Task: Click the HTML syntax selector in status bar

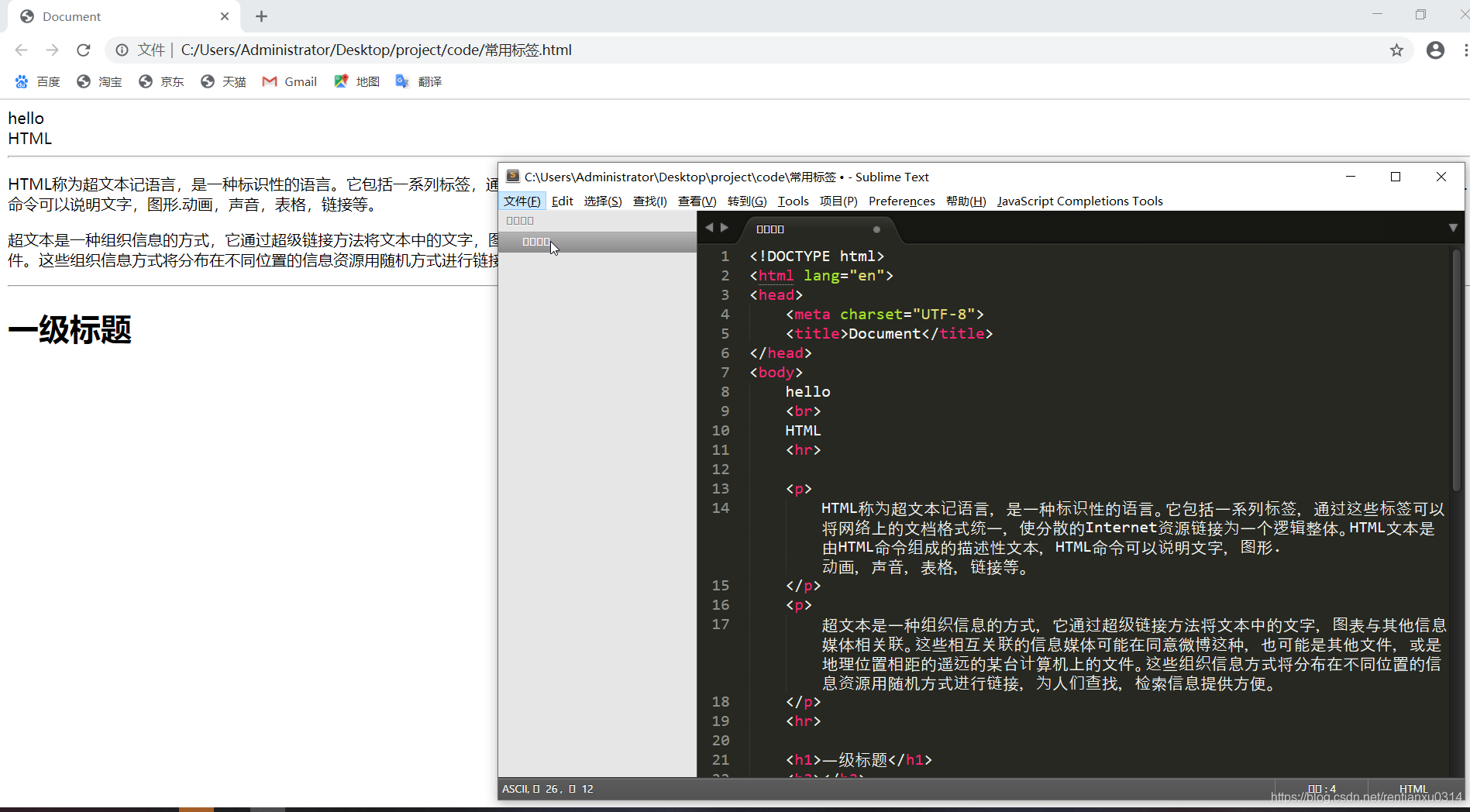Action: point(1413,789)
